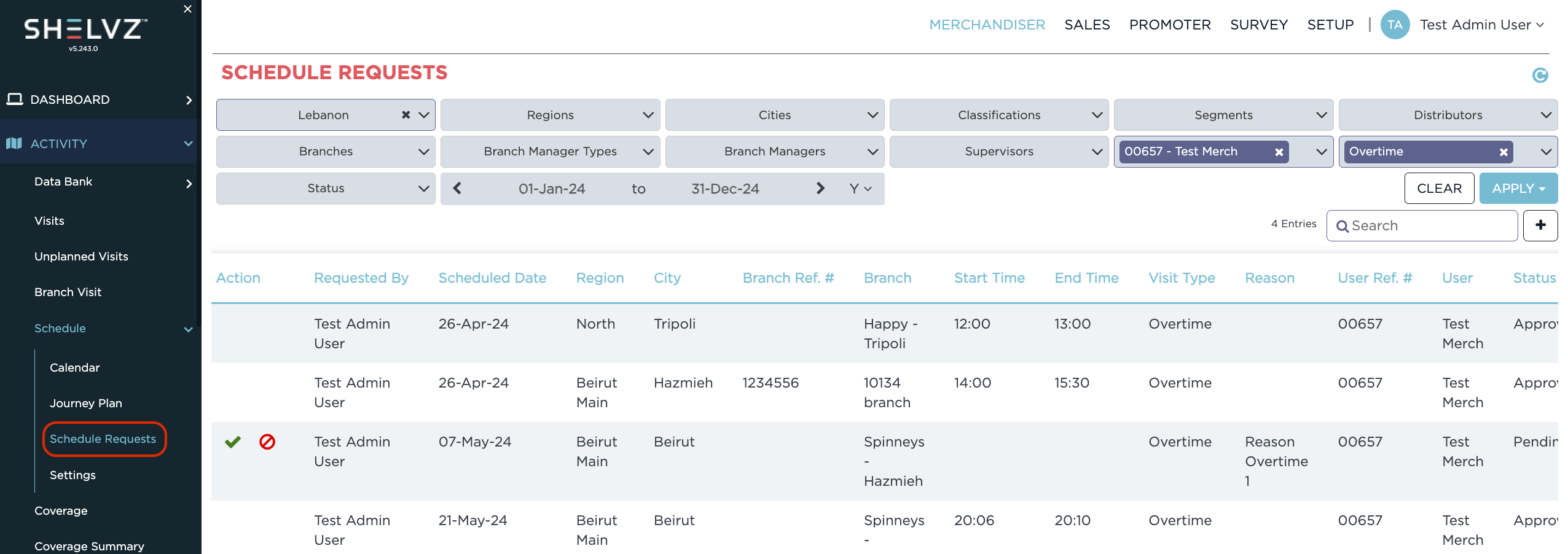Viewport: 1568px width, 554px height.
Task: Click the plus button to add request
Action: click(x=1540, y=225)
